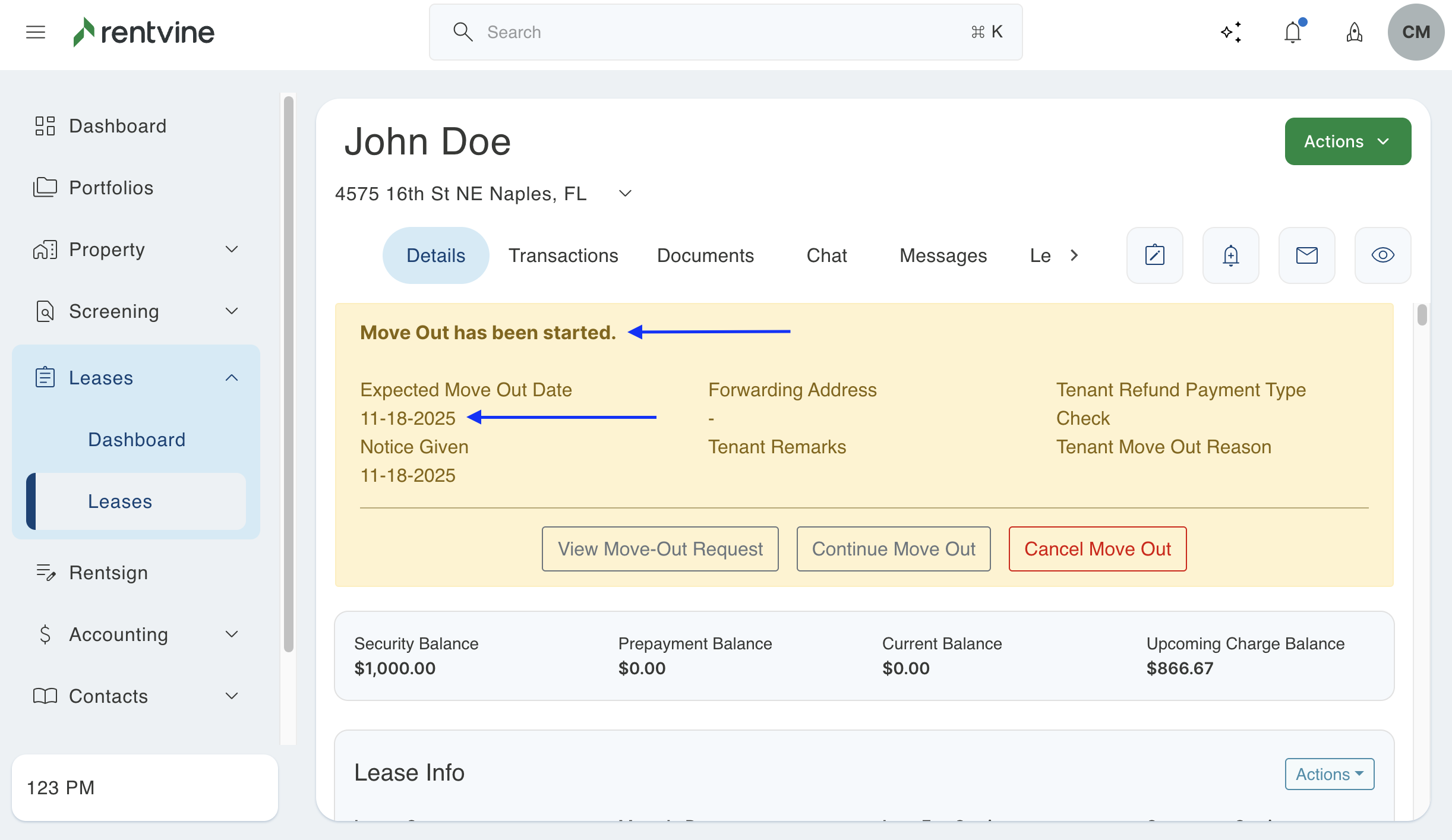This screenshot has width=1452, height=840.
Task: Open Lease Info Actions dropdown
Action: point(1329,774)
